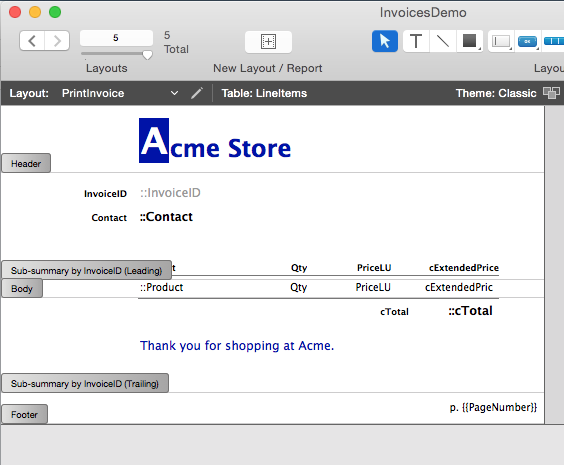
Task: Select the Text tool
Action: pos(416,41)
